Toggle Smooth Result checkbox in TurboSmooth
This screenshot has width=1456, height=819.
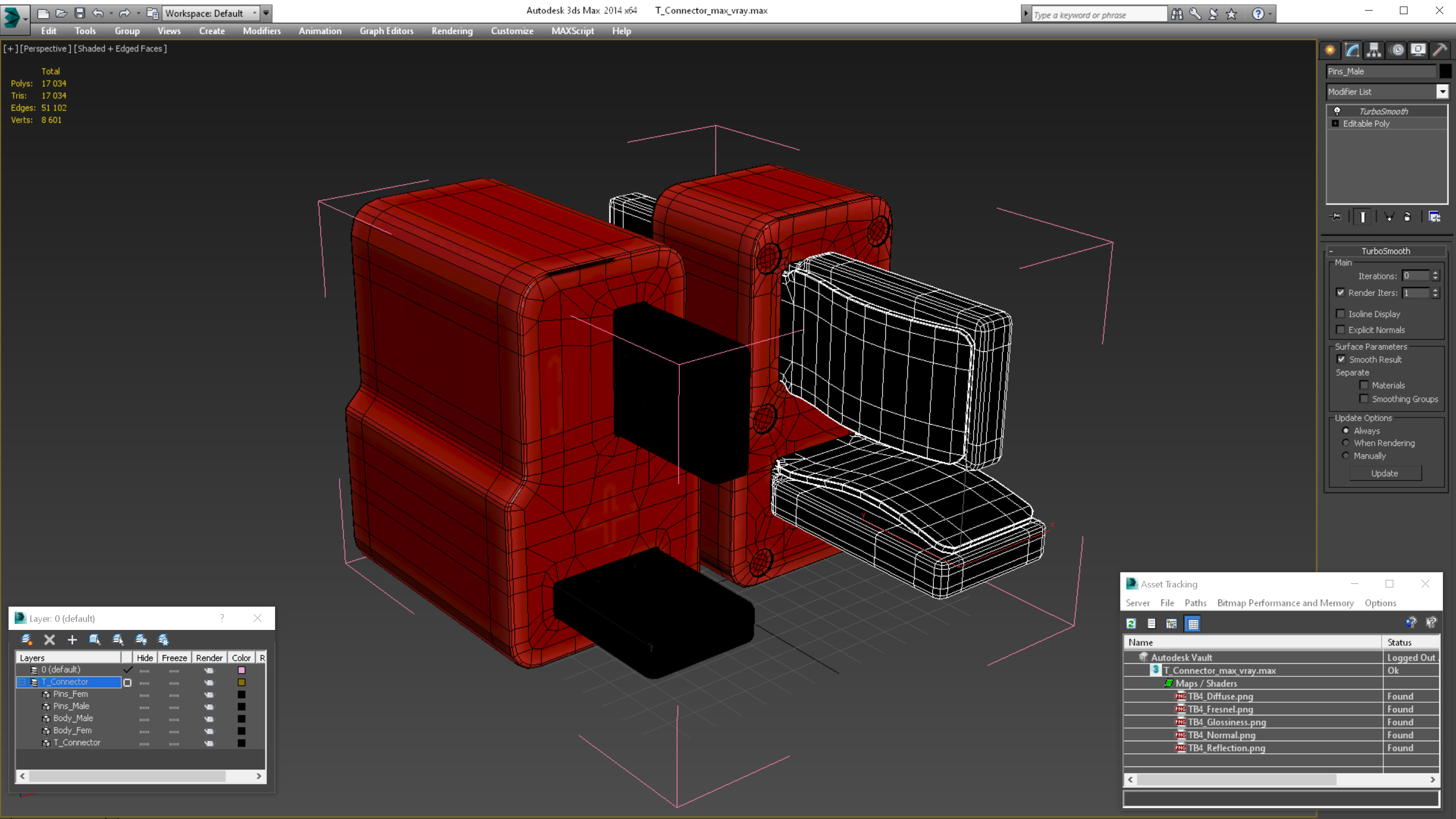click(1341, 359)
